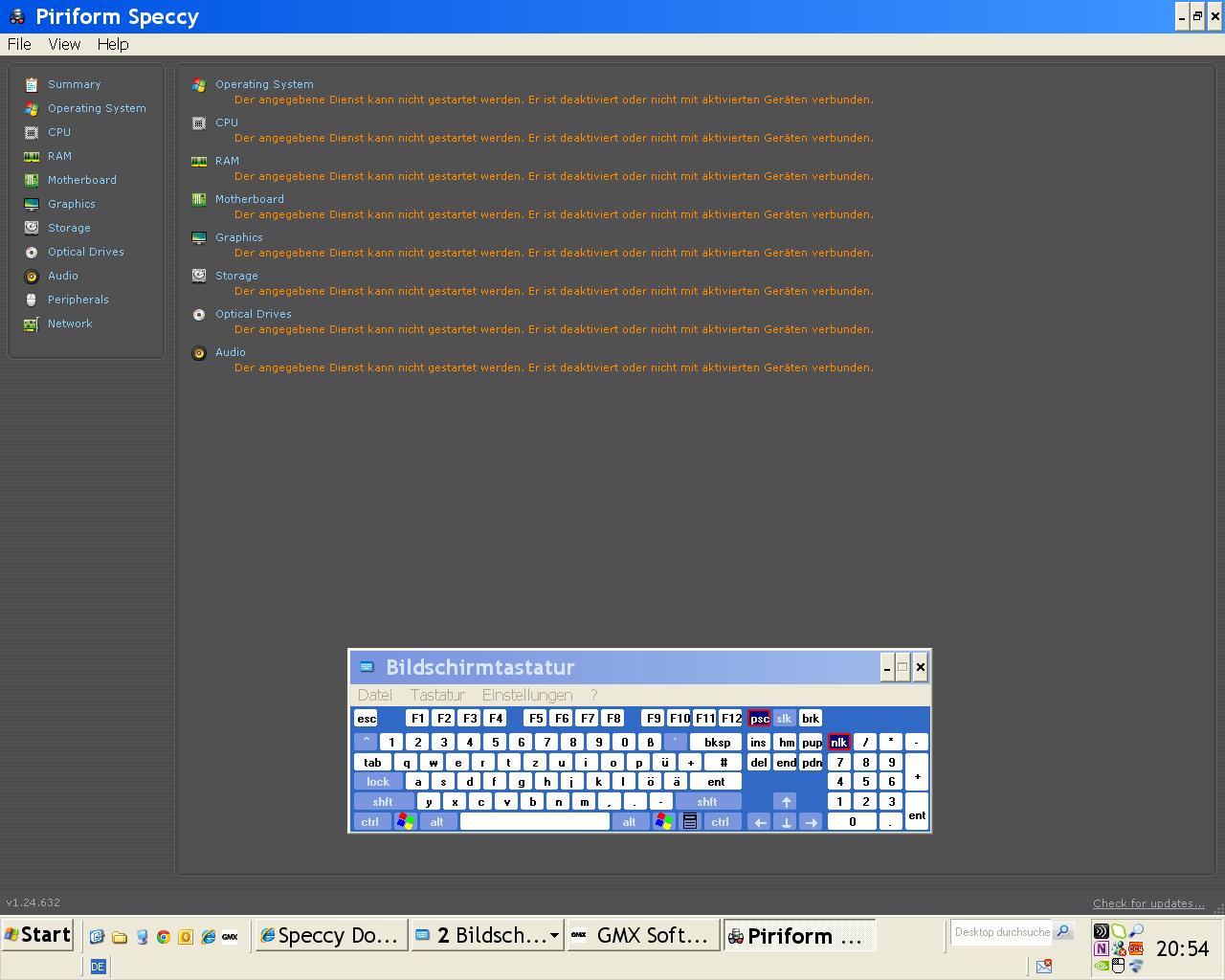Select Audio in the left sidebar
The height and width of the screenshot is (980, 1225).
(51, 276)
